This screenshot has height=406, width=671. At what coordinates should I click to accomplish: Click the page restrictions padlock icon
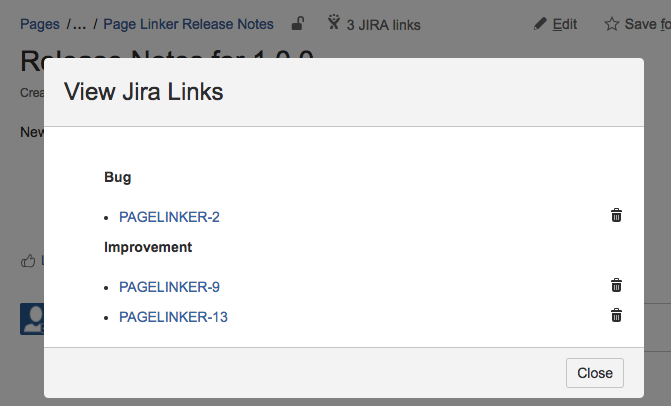tap(298, 24)
